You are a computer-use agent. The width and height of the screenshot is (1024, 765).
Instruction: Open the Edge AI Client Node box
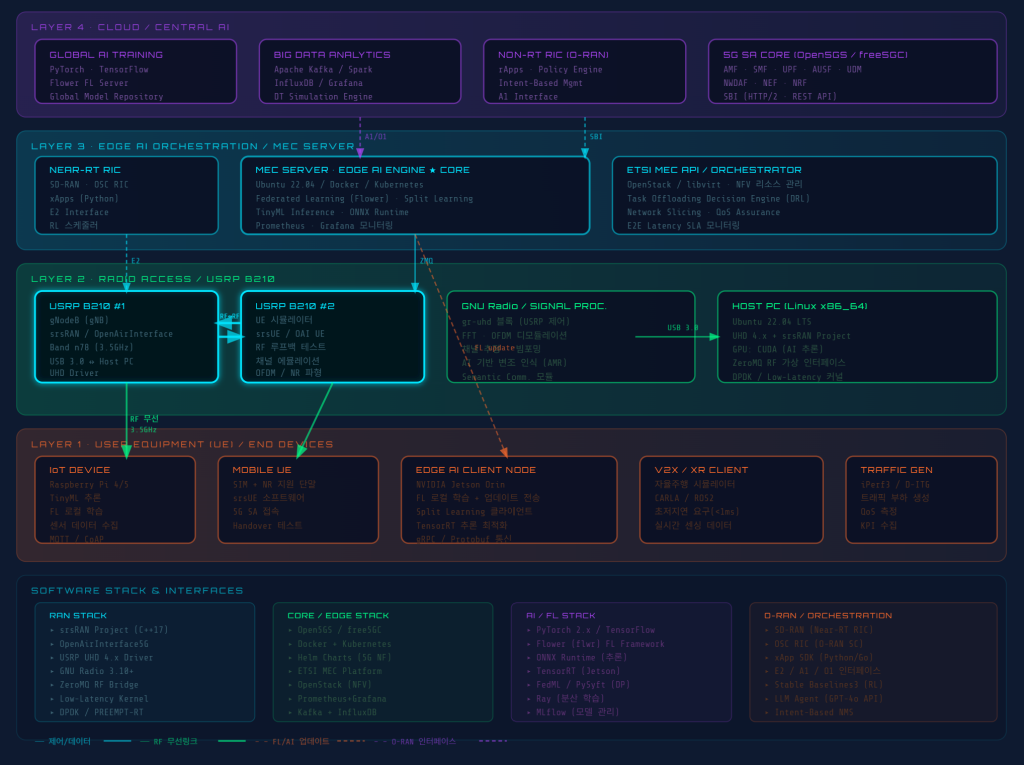pos(508,499)
